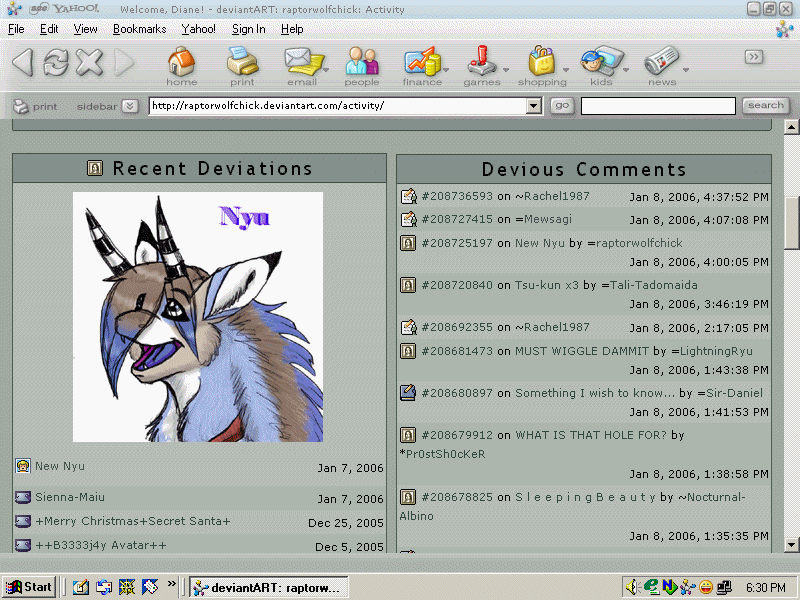Open the finance dropdown arrow
Image resolution: width=800 pixels, height=600 pixels.
coord(446,70)
